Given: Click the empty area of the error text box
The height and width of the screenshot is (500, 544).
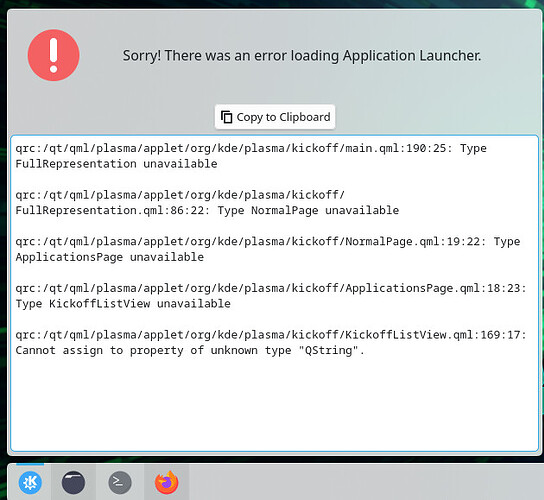Looking at the screenshot, I should coord(274,404).
